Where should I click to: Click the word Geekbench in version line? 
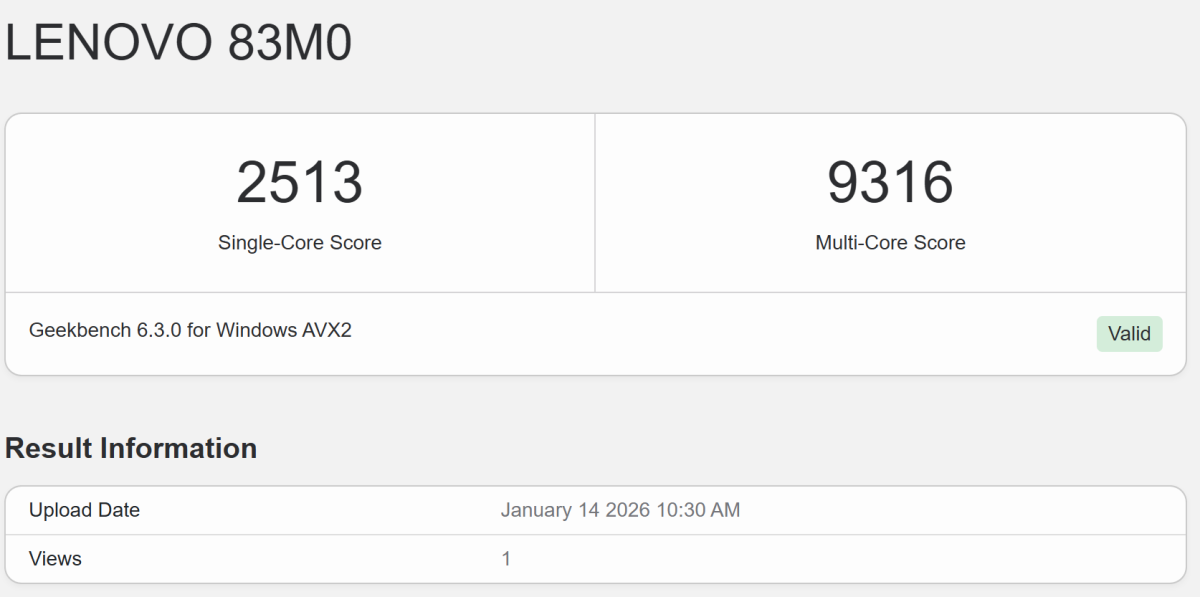[78, 330]
